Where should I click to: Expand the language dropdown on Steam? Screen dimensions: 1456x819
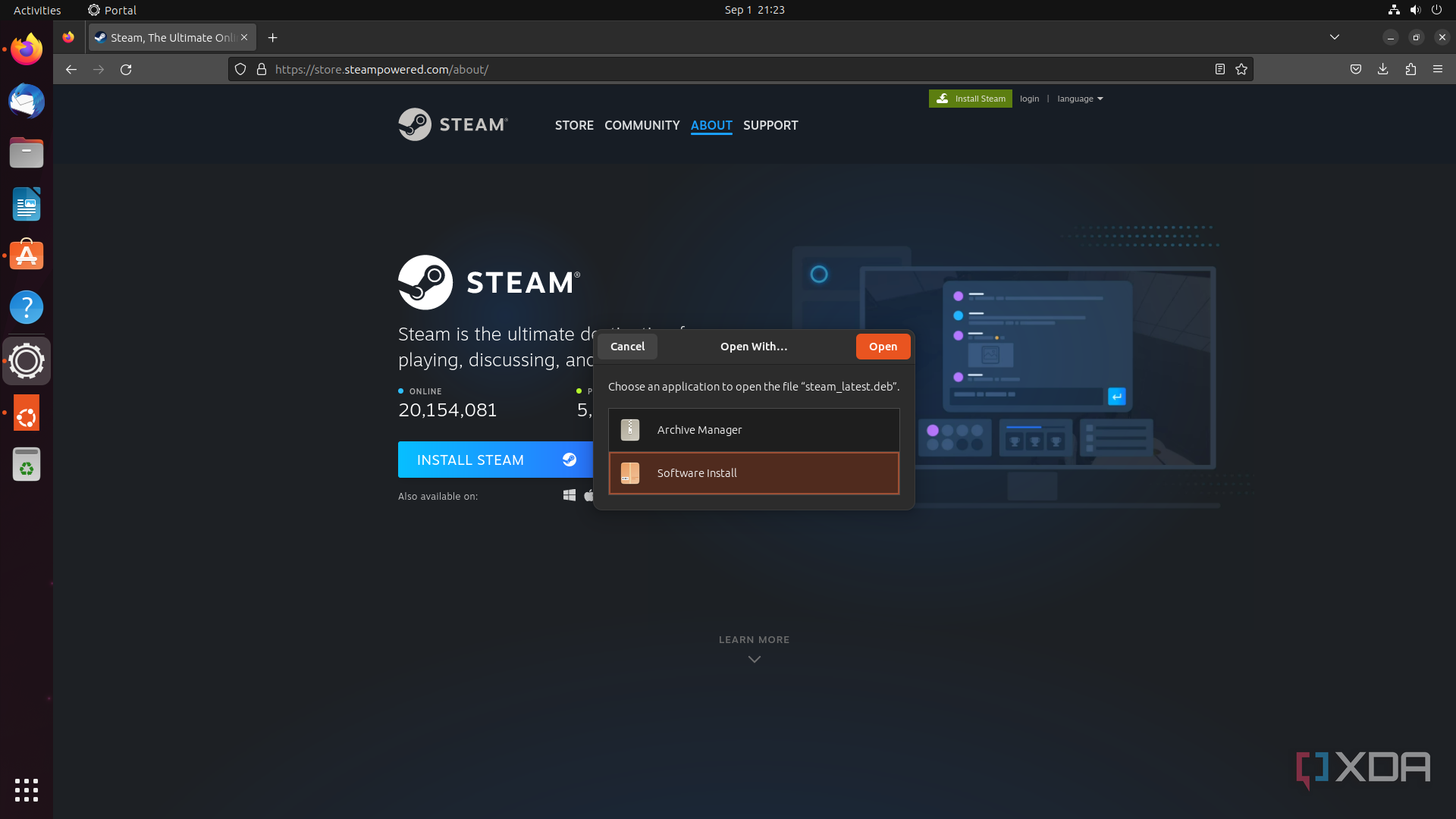pos(1080,99)
